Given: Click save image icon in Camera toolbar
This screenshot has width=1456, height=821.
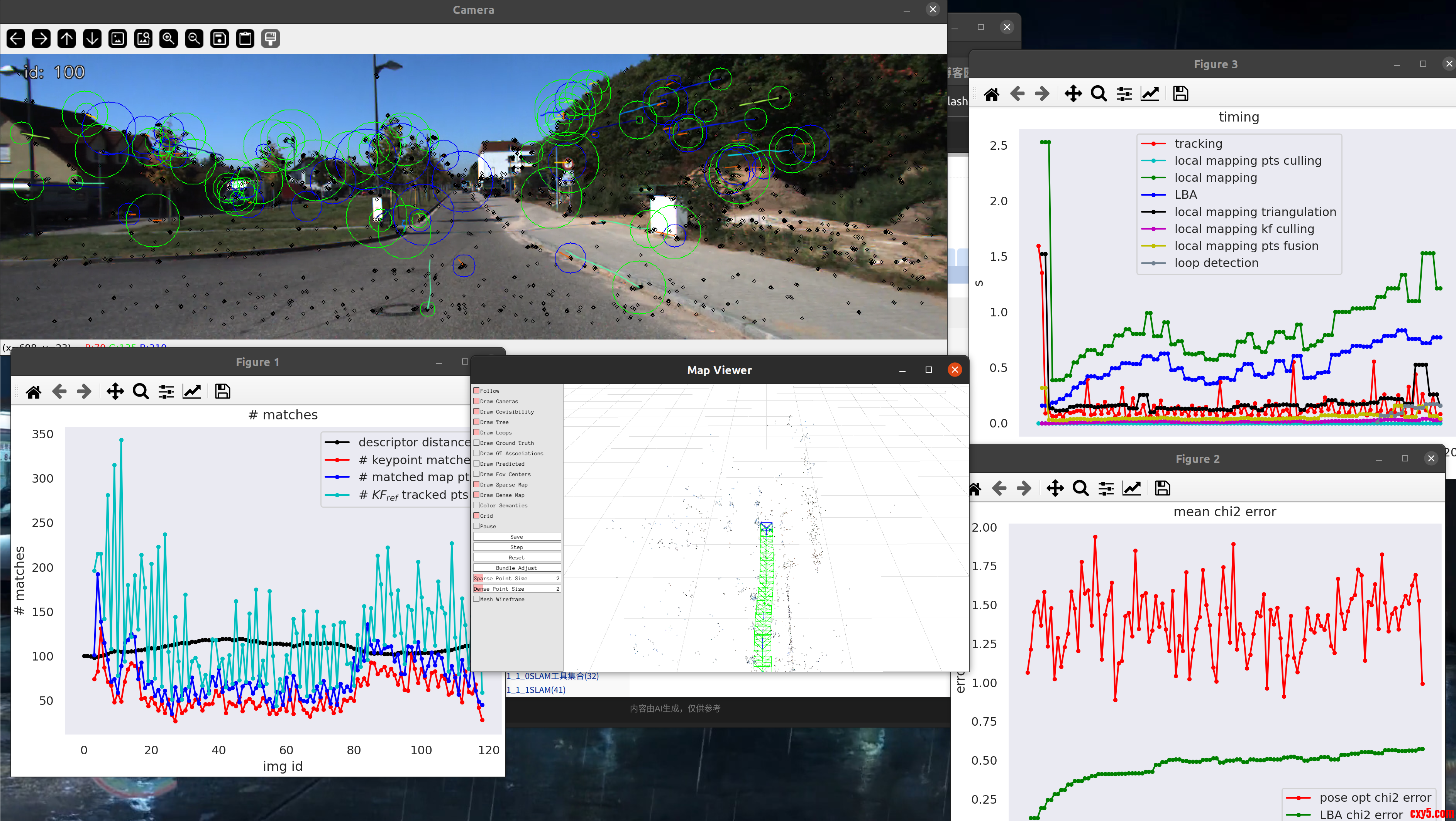Looking at the screenshot, I should coord(219,39).
